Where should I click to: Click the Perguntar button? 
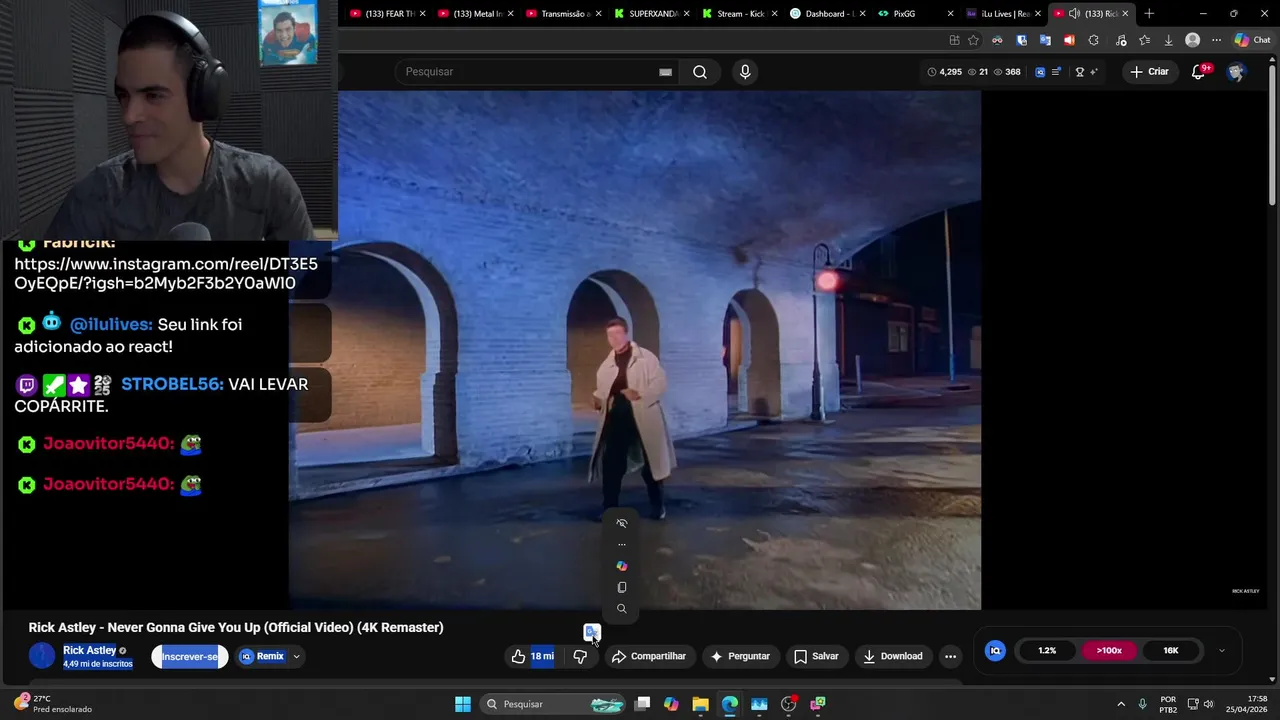click(x=740, y=656)
